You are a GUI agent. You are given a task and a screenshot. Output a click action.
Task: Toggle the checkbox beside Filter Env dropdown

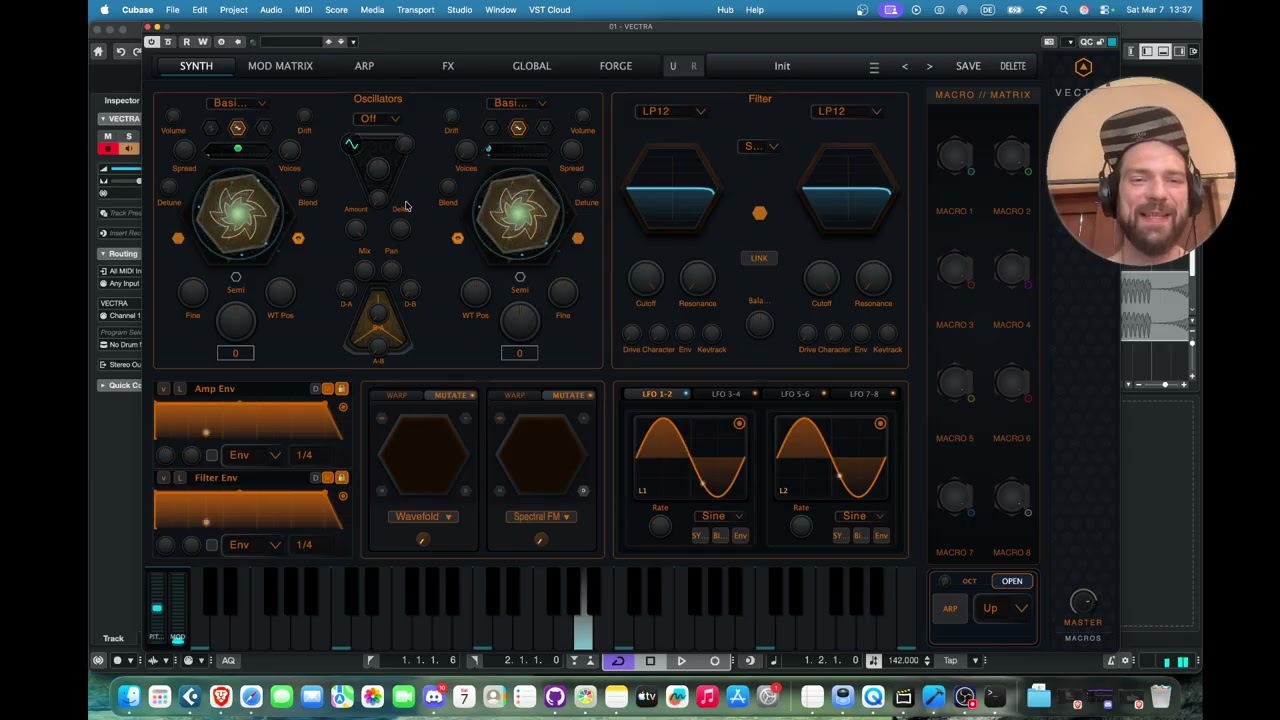click(x=212, y=545)
